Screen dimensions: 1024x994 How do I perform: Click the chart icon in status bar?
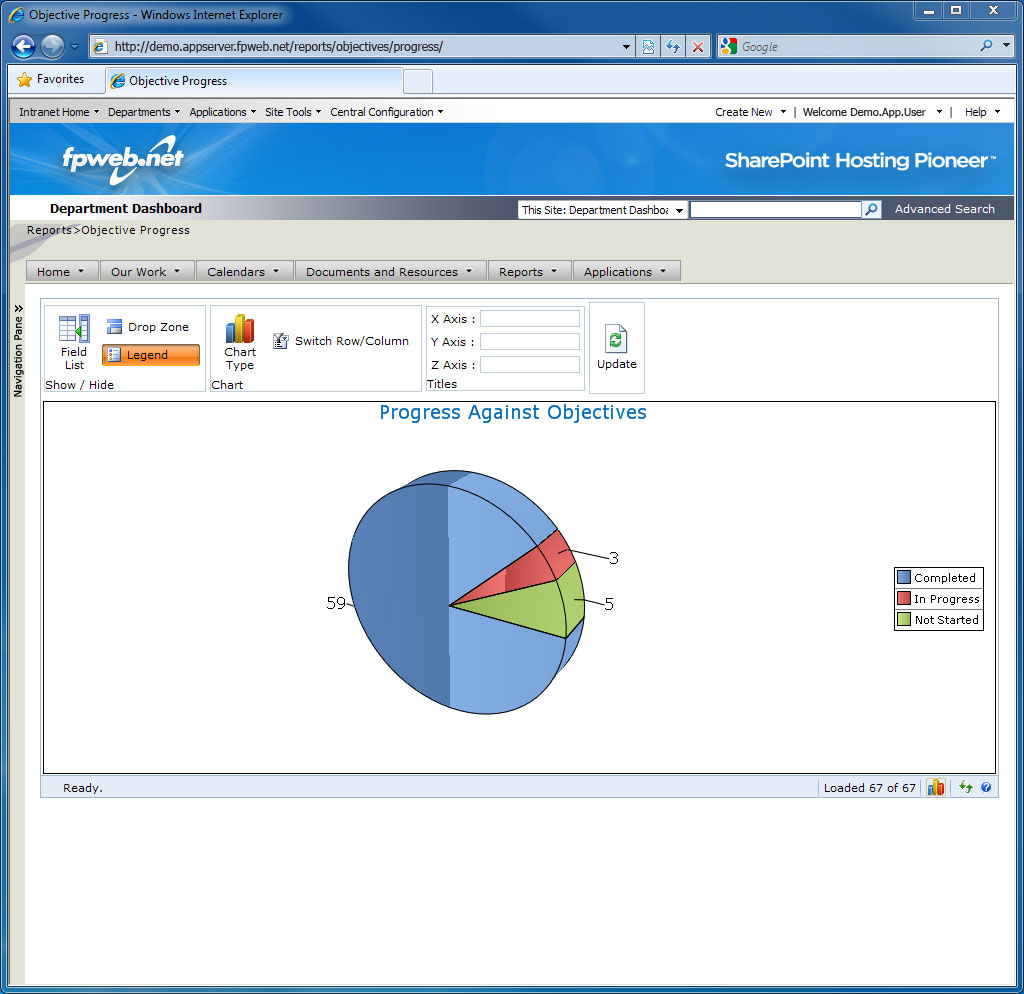pyautogui.click(x=936, y=788)
